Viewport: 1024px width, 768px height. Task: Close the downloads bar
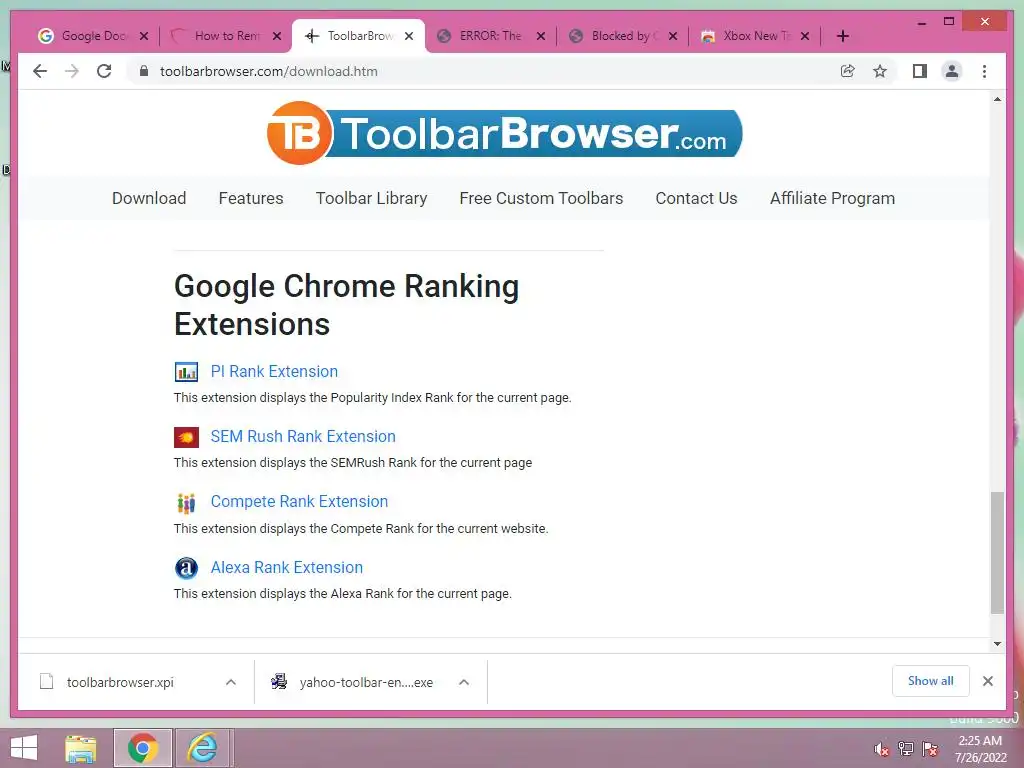click(987, 681)
